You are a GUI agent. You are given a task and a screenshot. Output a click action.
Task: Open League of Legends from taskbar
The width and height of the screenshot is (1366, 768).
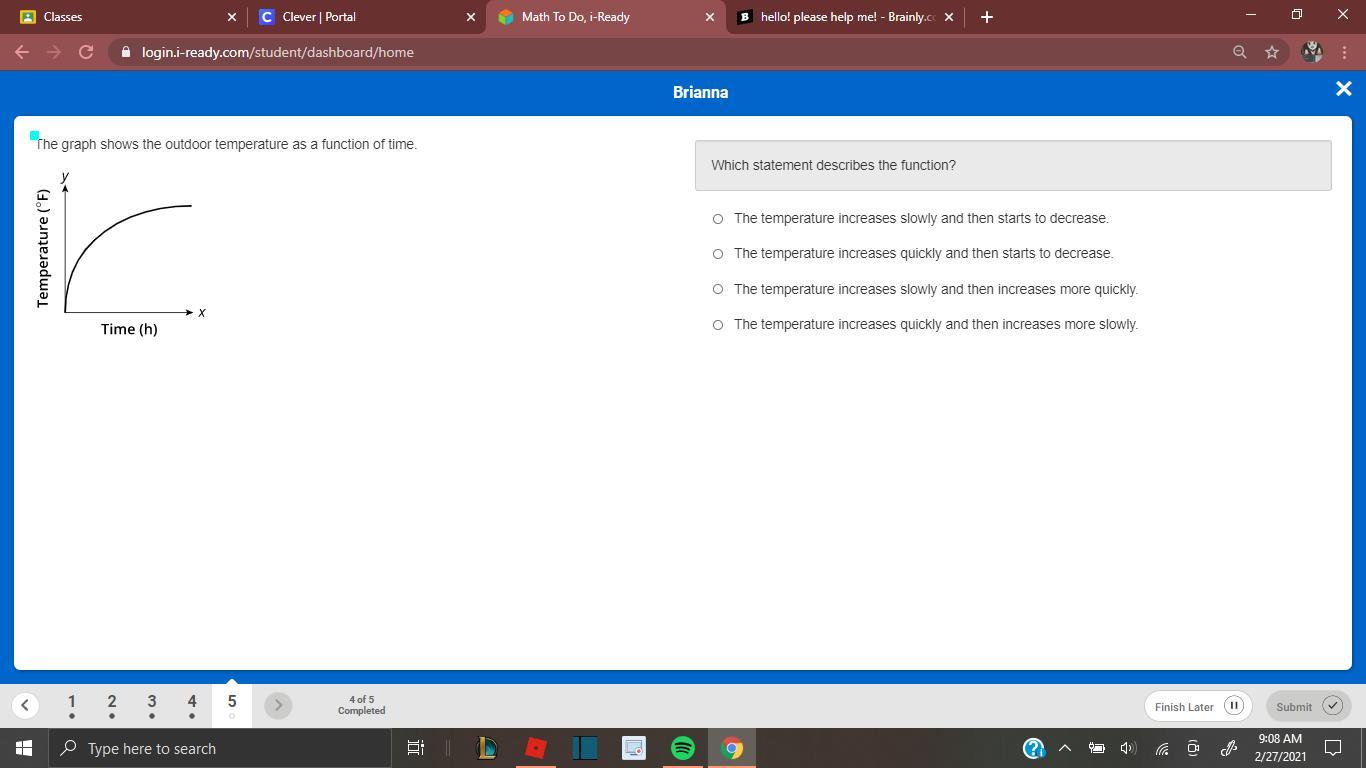pos(486,748)
